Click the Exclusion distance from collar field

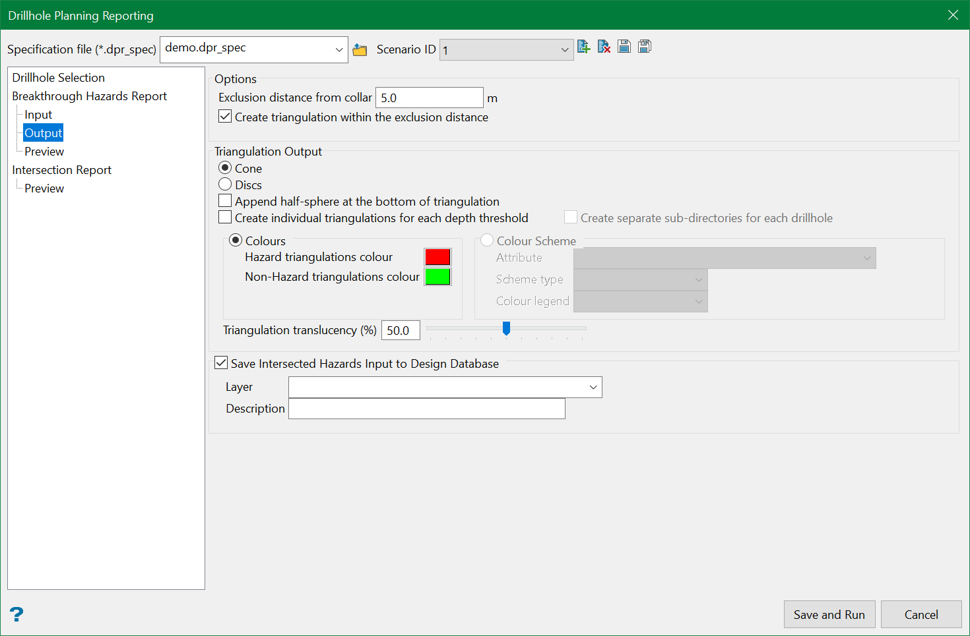pyautogui.click(x=429, y=98)
